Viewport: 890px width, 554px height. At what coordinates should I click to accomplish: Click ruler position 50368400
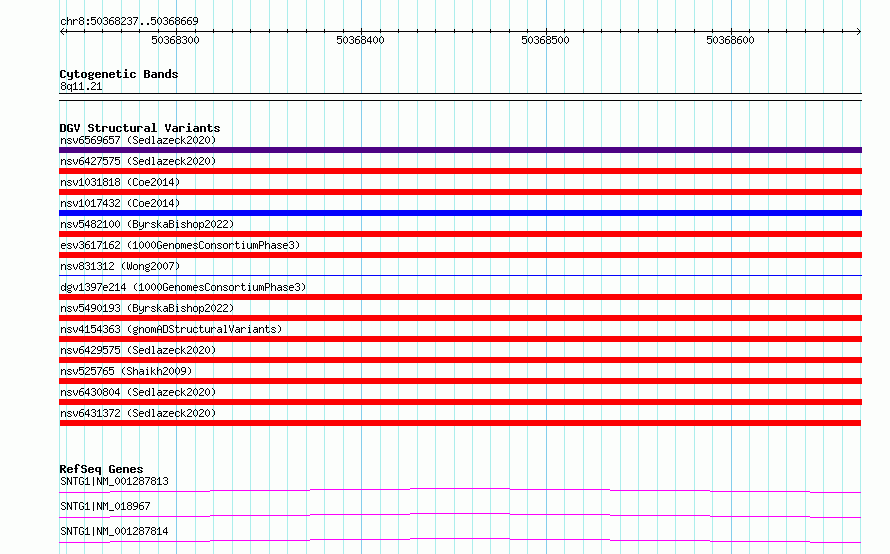tap(360, 40)
